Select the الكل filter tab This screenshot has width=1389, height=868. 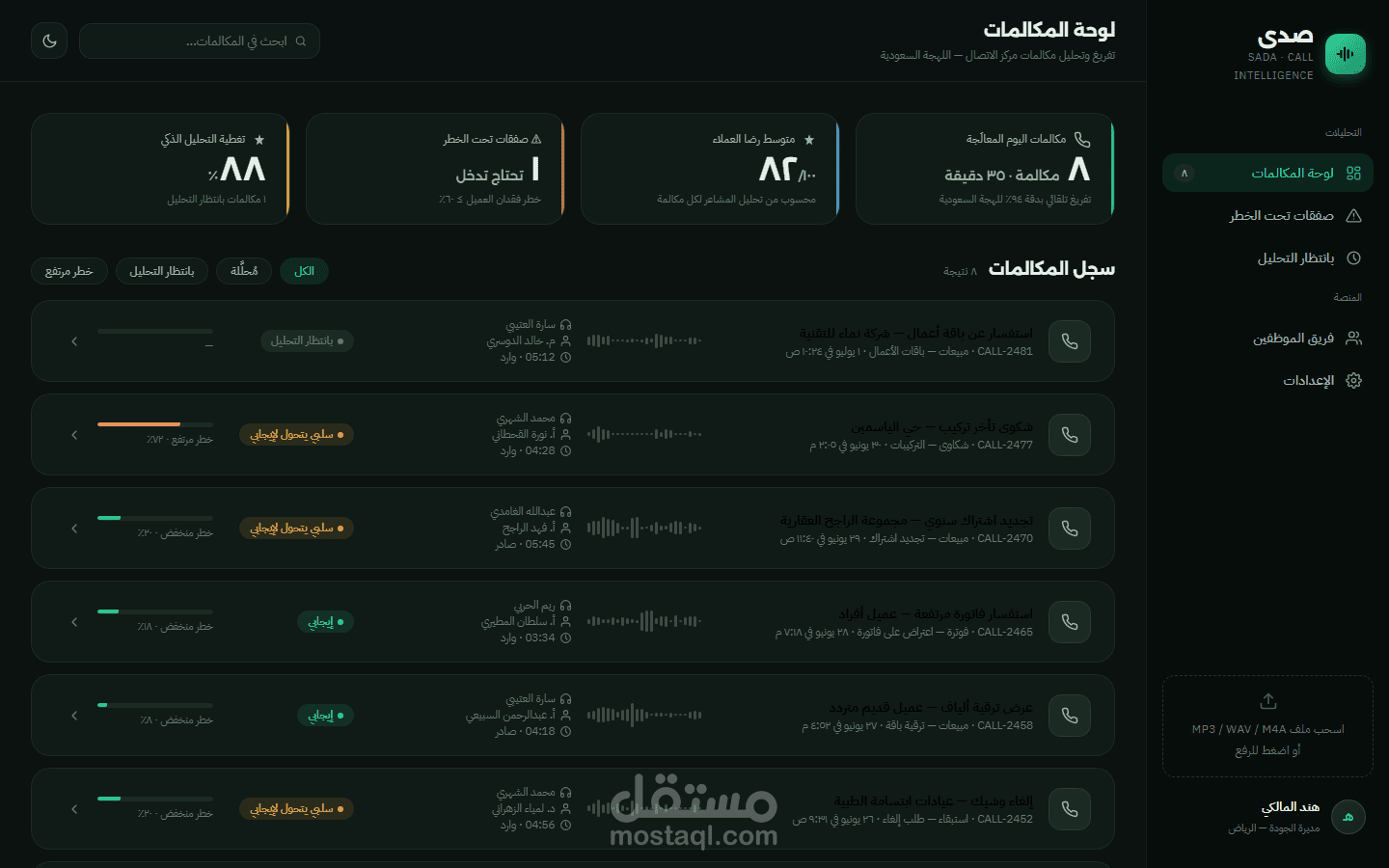tap(305, 271)
